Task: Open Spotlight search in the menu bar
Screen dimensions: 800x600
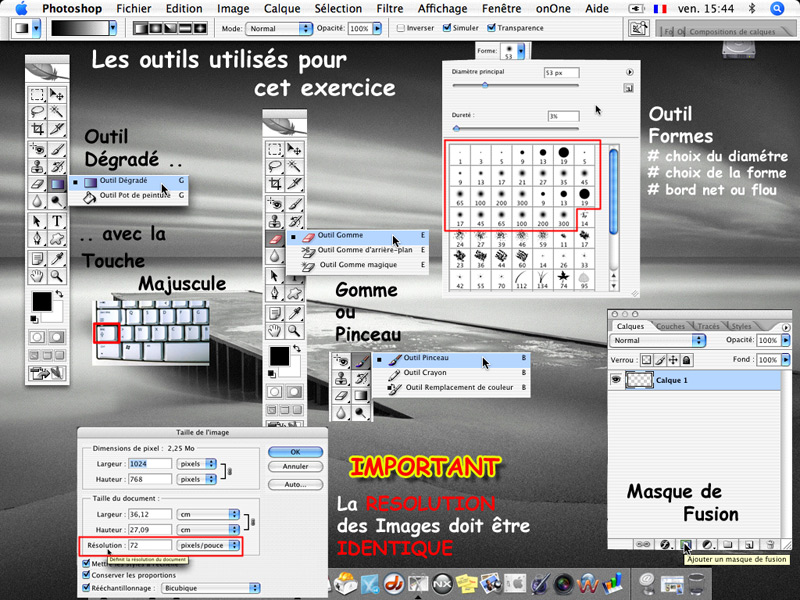Action: (x=777, y=8)
